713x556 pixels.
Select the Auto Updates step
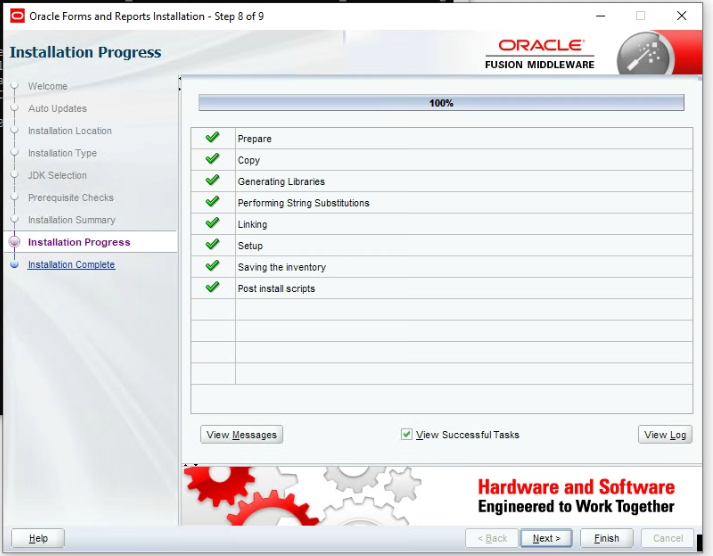57,108
